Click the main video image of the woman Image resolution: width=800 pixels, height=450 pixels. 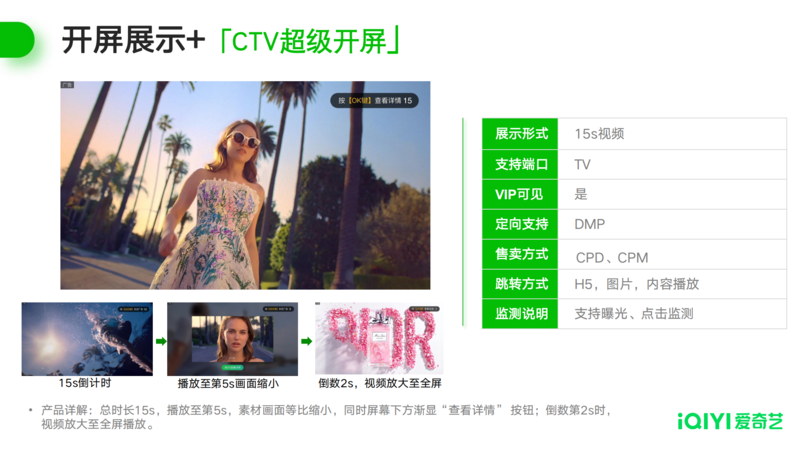(245, 185)
